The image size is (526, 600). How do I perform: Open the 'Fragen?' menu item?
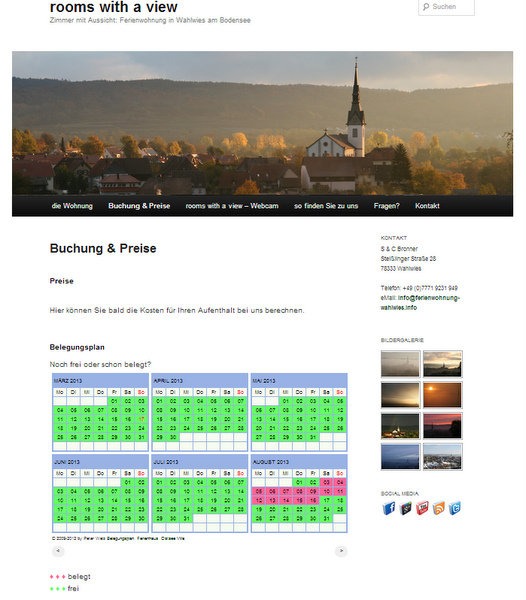pyautogui.click(x=386, y=206)
